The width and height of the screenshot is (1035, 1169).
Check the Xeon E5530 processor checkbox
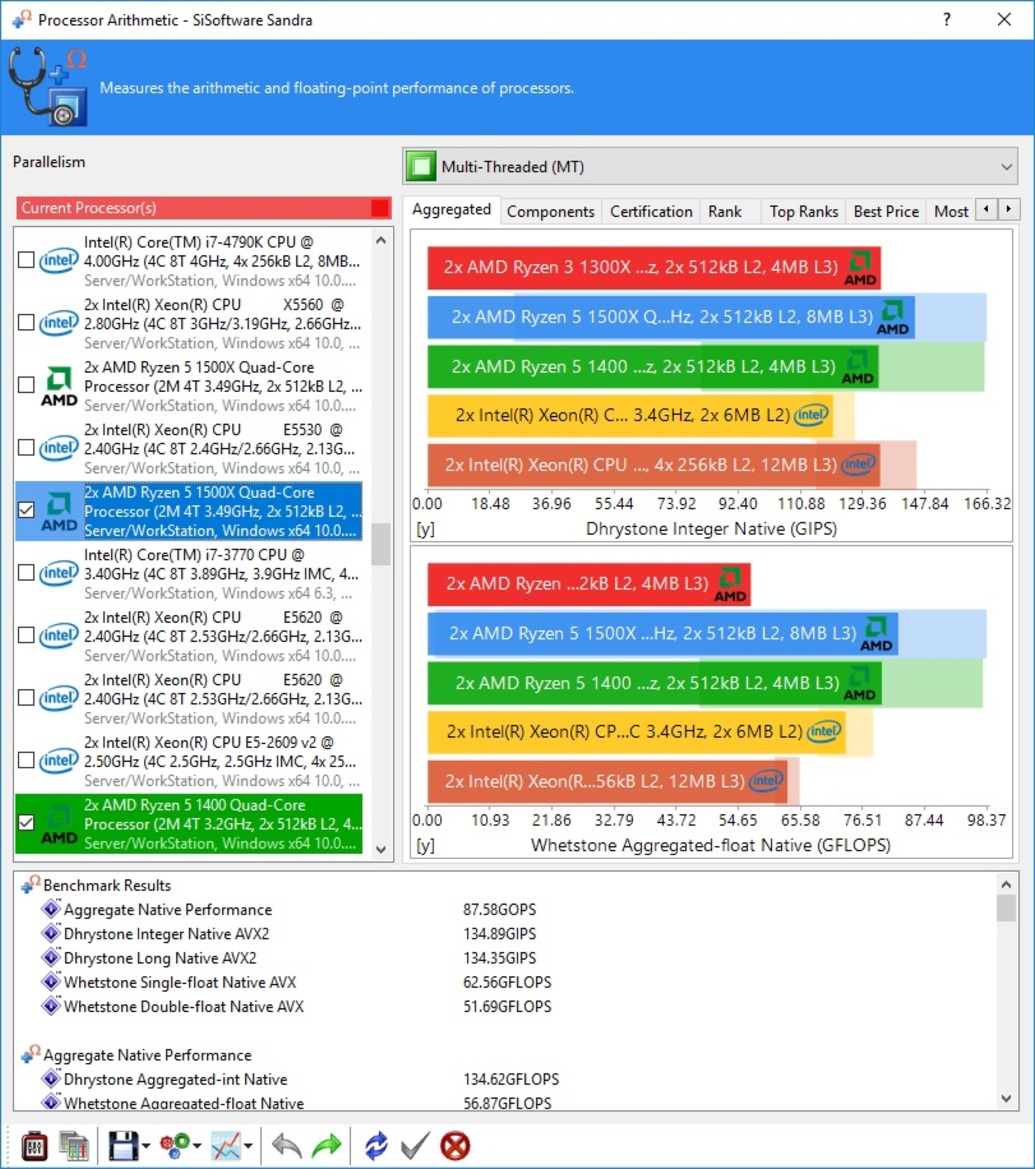coord(26,448)
